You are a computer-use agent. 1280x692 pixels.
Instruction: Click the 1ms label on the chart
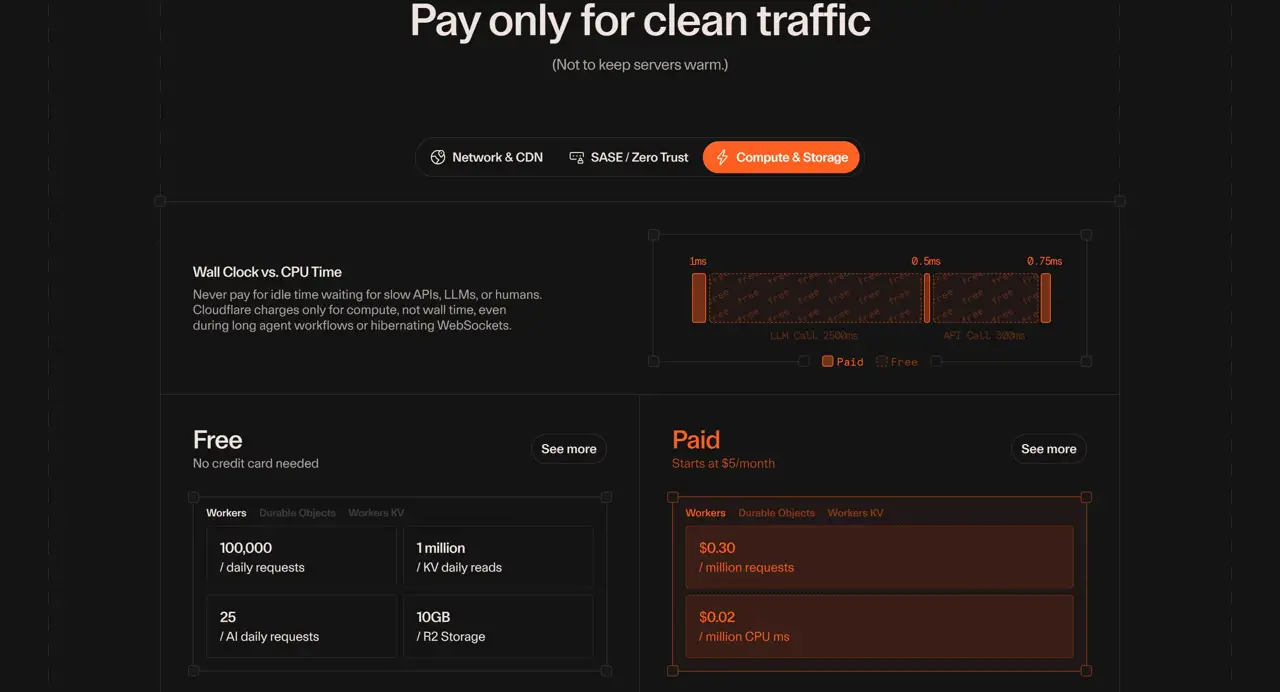tap(698, 261)
